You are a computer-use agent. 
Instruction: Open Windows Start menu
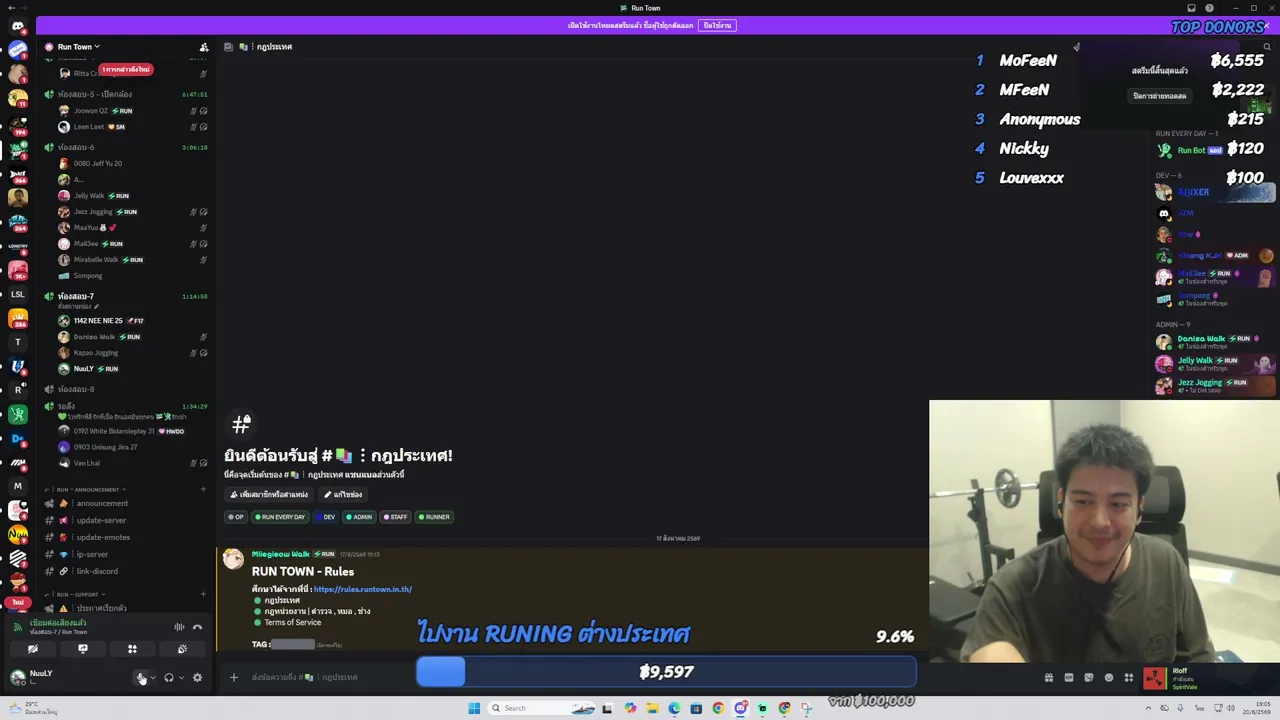click(474, 708)
